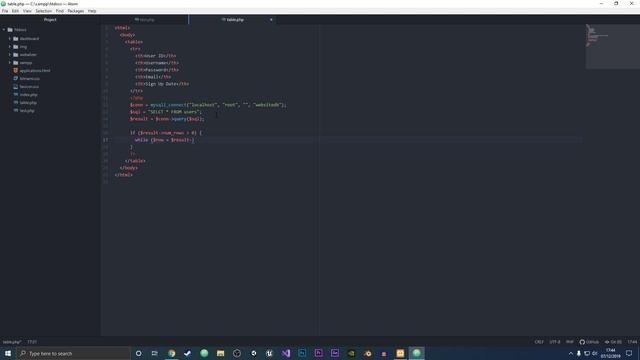Image resolution: width=640 pixels, height=360 pixels.
Task: Click the code minimap preview
Action: point(612,46)
